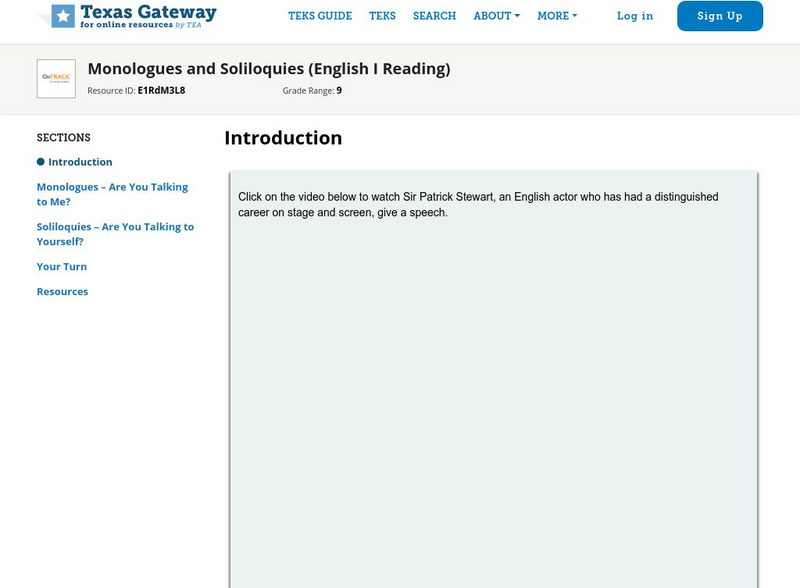The image size is (800, 588).
Task: Open the Resources section link
Action: coord(63,291)
